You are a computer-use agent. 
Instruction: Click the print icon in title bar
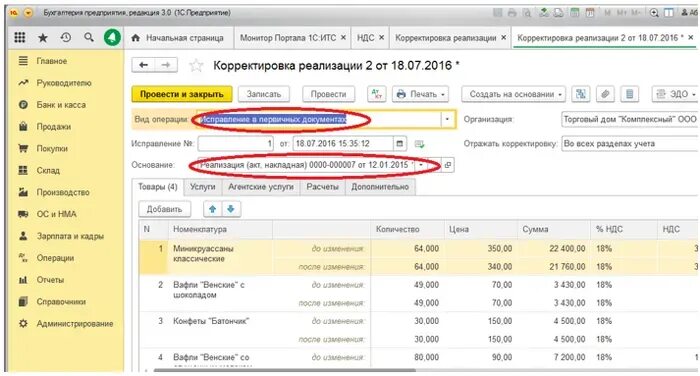point(512,13)
